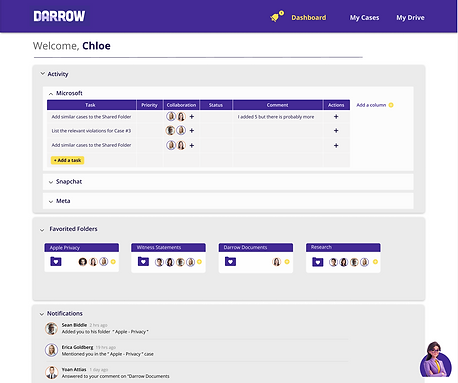
Task: Collapse the Activity section
Action: click(42, 74)
